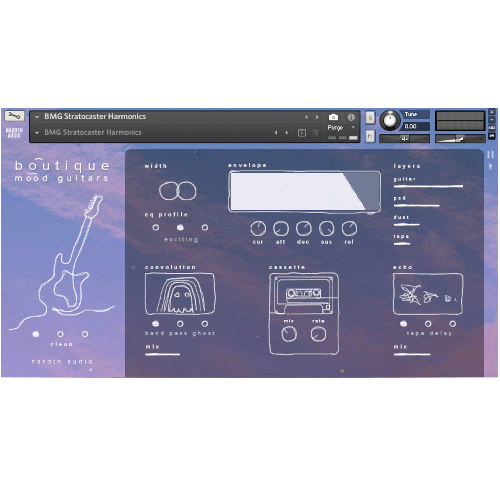Screen dimensions: 500x500
Task: Click the cassette 'mix' knob
Action: click(289, 334)
